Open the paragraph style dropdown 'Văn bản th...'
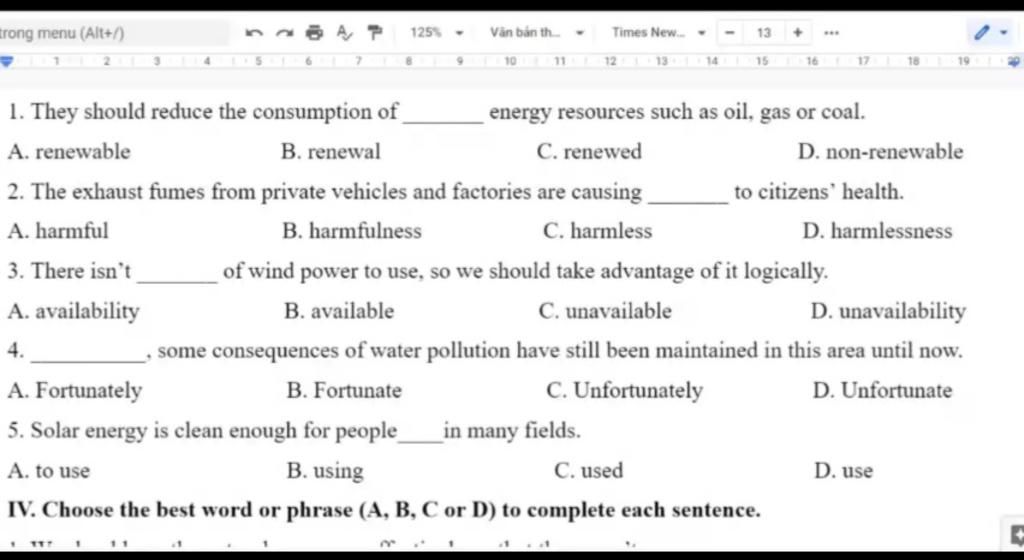The height and width of the screenshot is (560, 1024). click(x=537, y=33)
